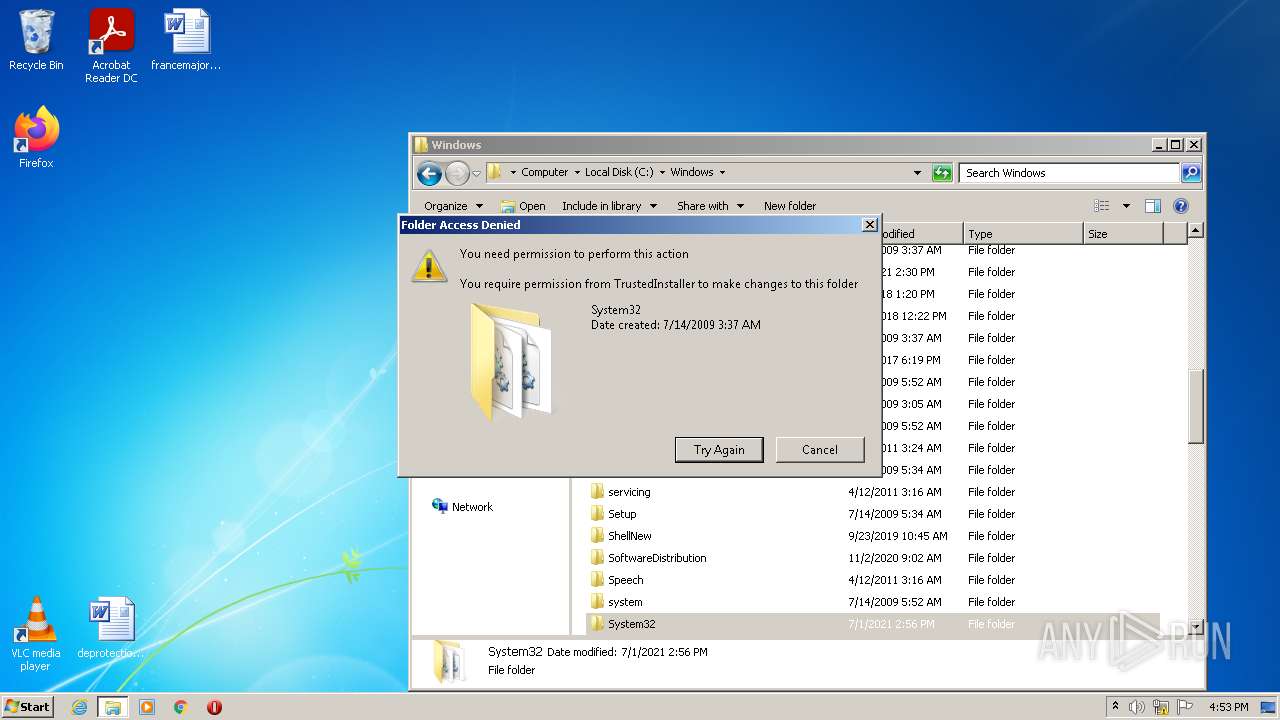The height and width of the screenshot is (720, 1280).
Task: Open the francemajor Word document icon
Action: pos(186,41)
